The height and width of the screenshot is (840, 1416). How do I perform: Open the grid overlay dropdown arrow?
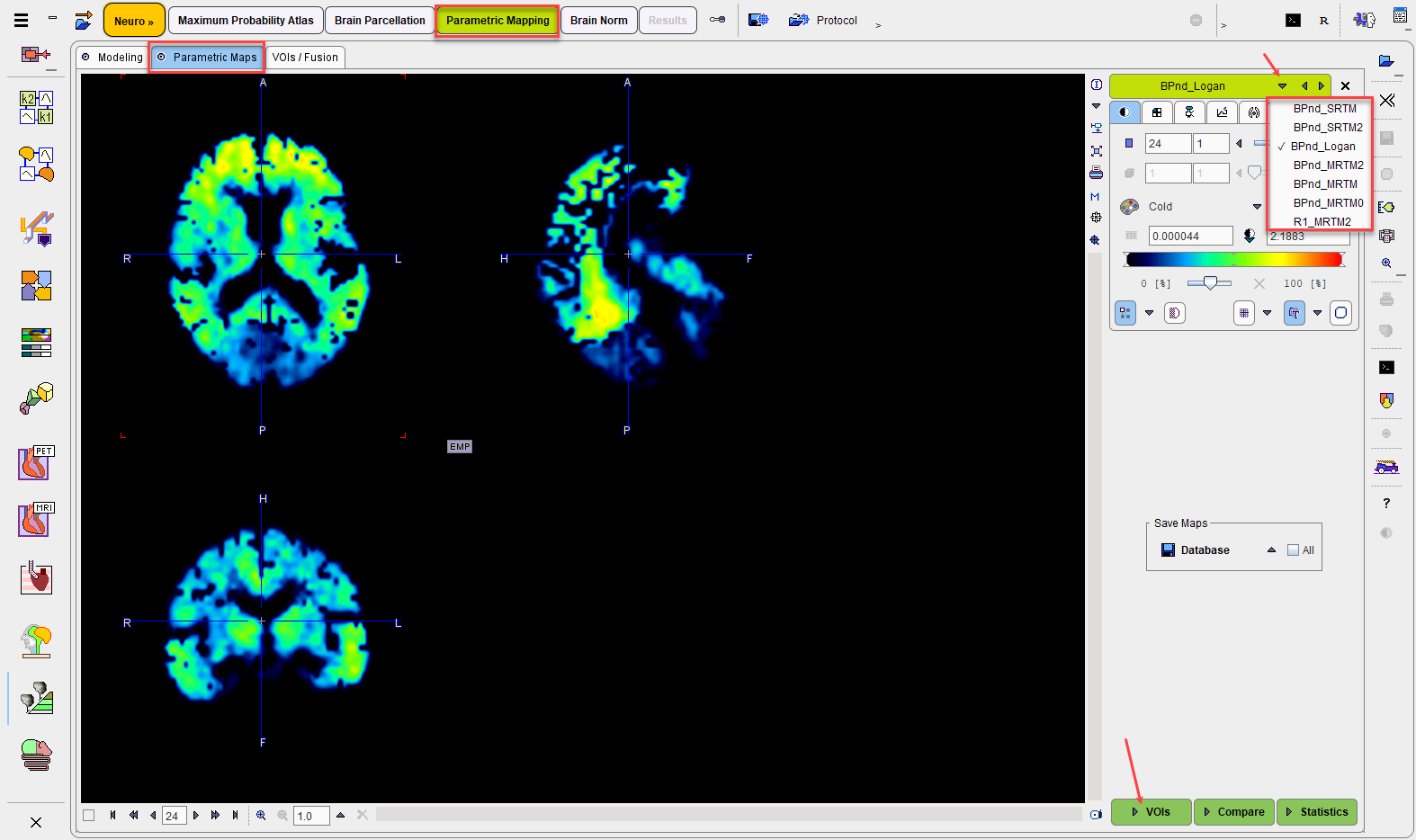pyautogui.click(x=1267, y=313)
